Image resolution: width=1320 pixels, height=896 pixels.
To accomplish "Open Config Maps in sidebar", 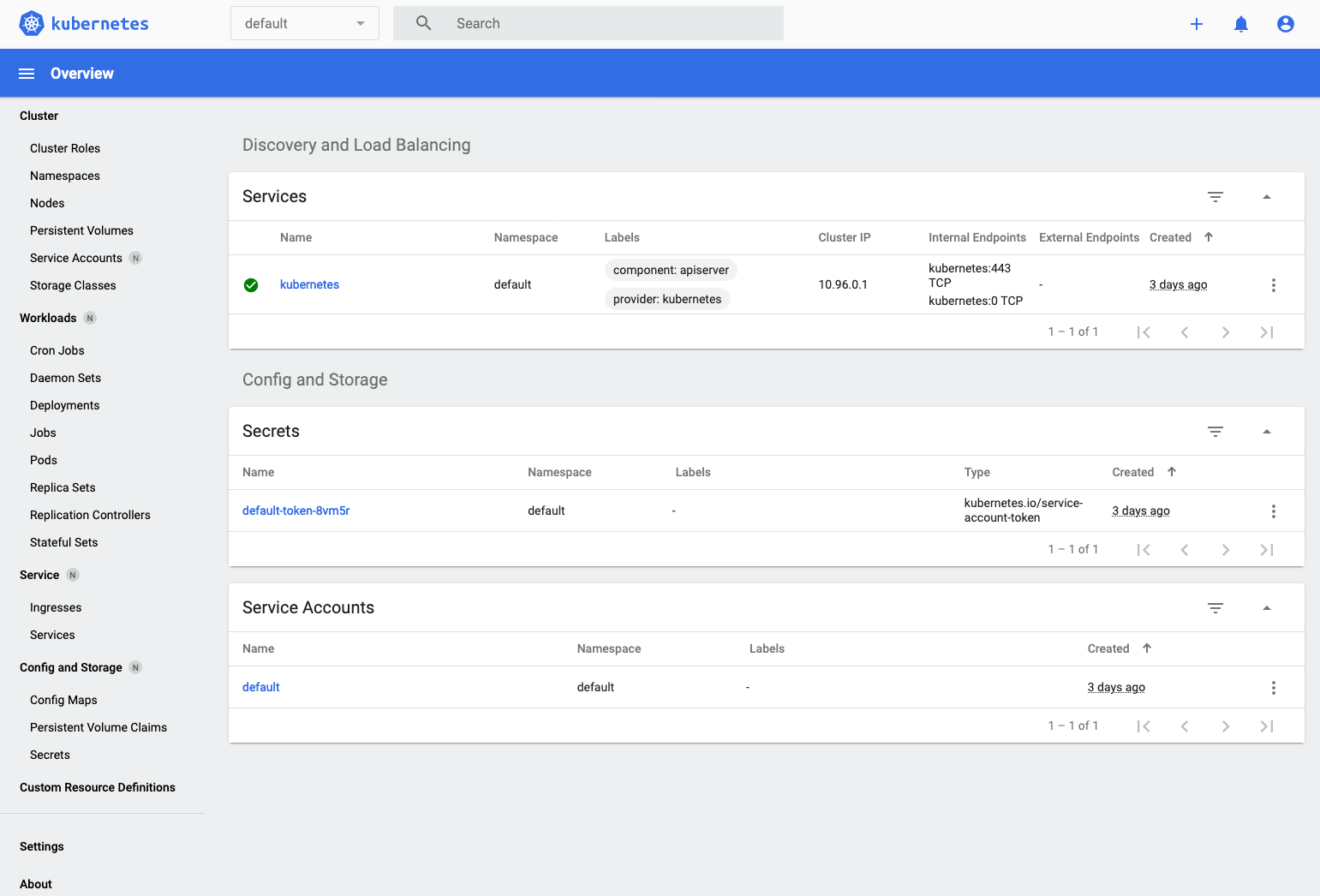I will 63,700.
